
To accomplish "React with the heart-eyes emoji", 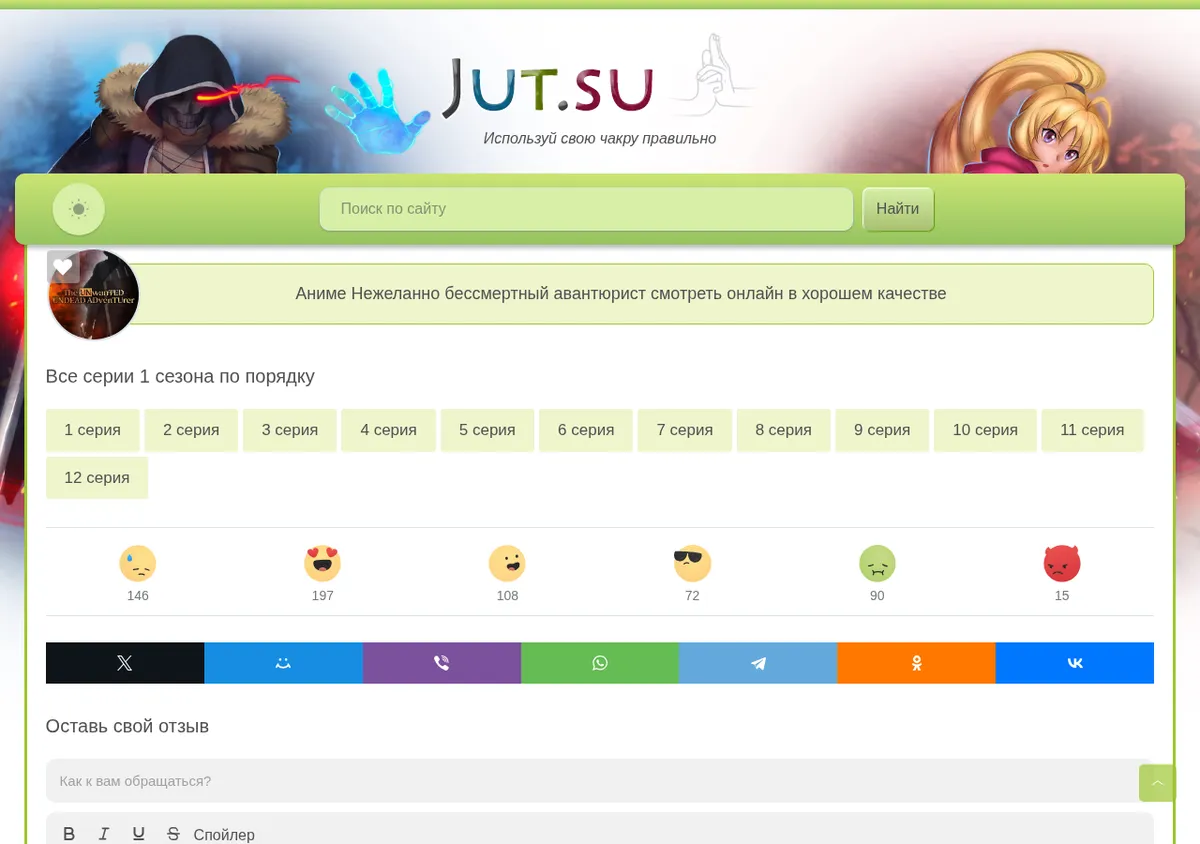I will (x=322, y=564).
